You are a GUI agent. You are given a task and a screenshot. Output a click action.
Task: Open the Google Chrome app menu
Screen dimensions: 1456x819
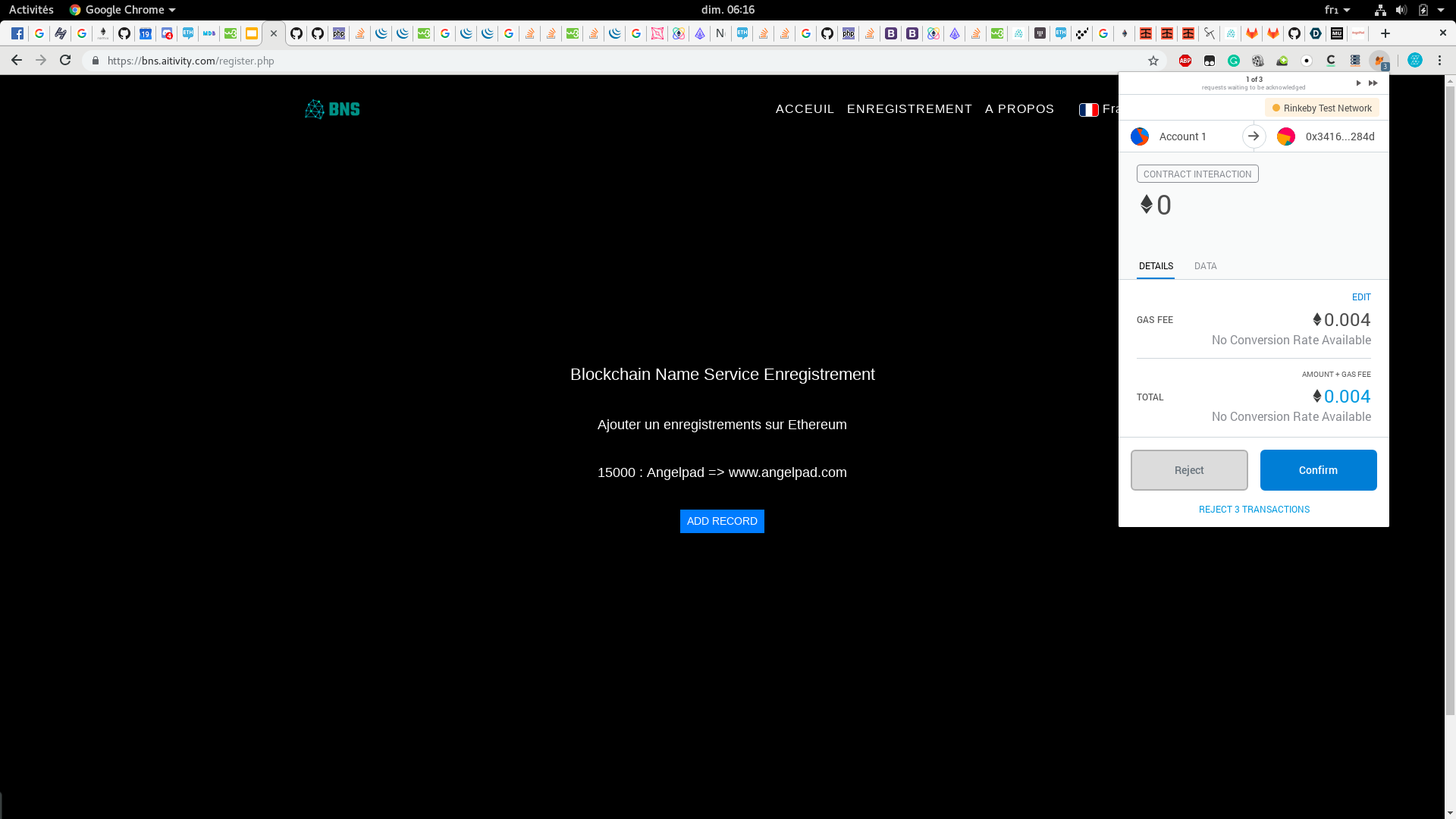[123, 10]
